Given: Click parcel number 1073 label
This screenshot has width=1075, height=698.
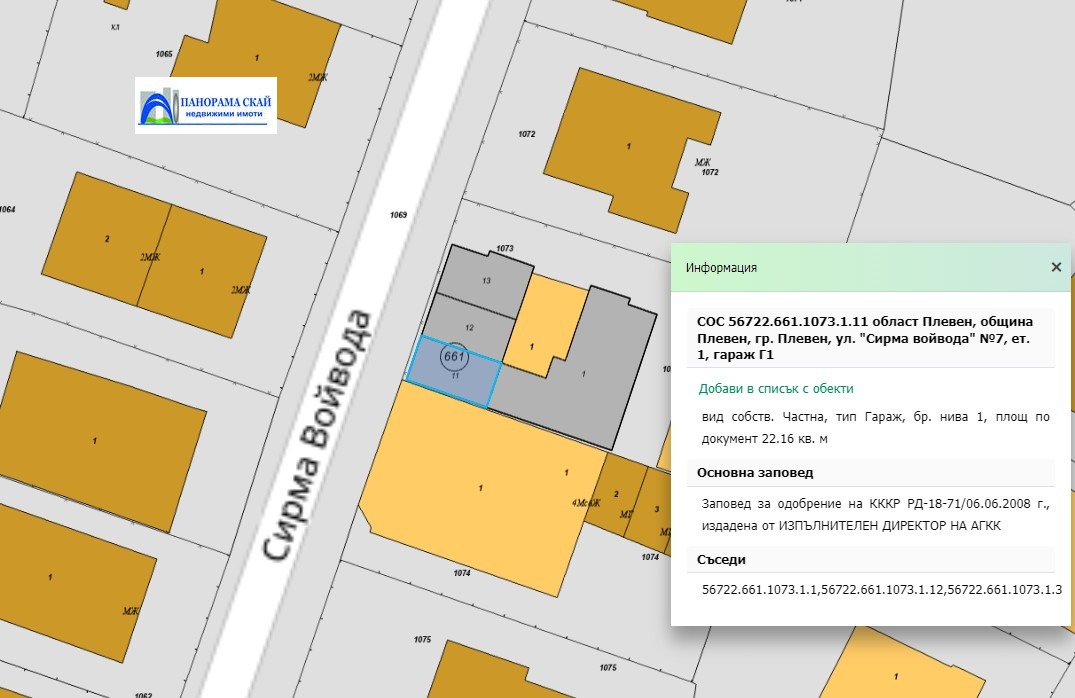Looking at the screenshot, I should tap(505, 248).
